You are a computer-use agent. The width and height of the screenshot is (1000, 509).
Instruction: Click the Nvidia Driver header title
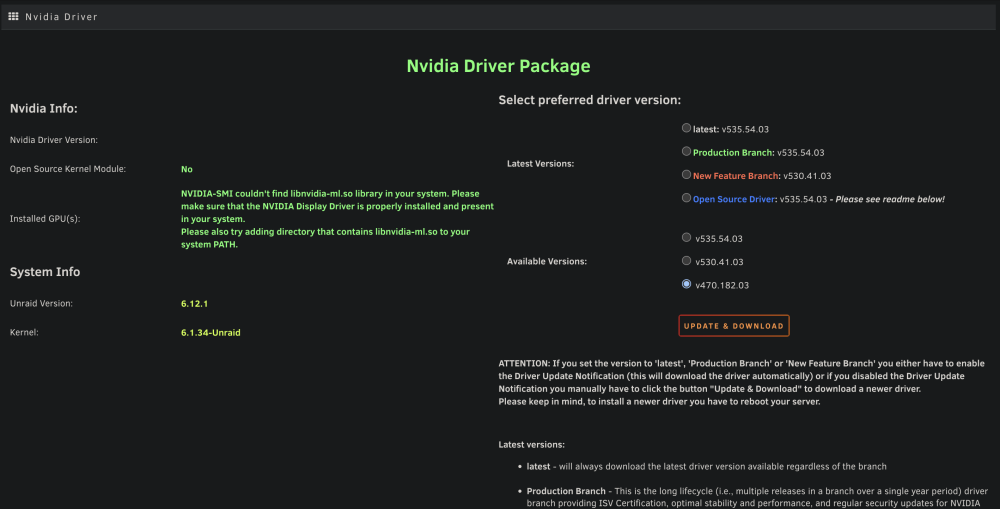tap(61, 17)
